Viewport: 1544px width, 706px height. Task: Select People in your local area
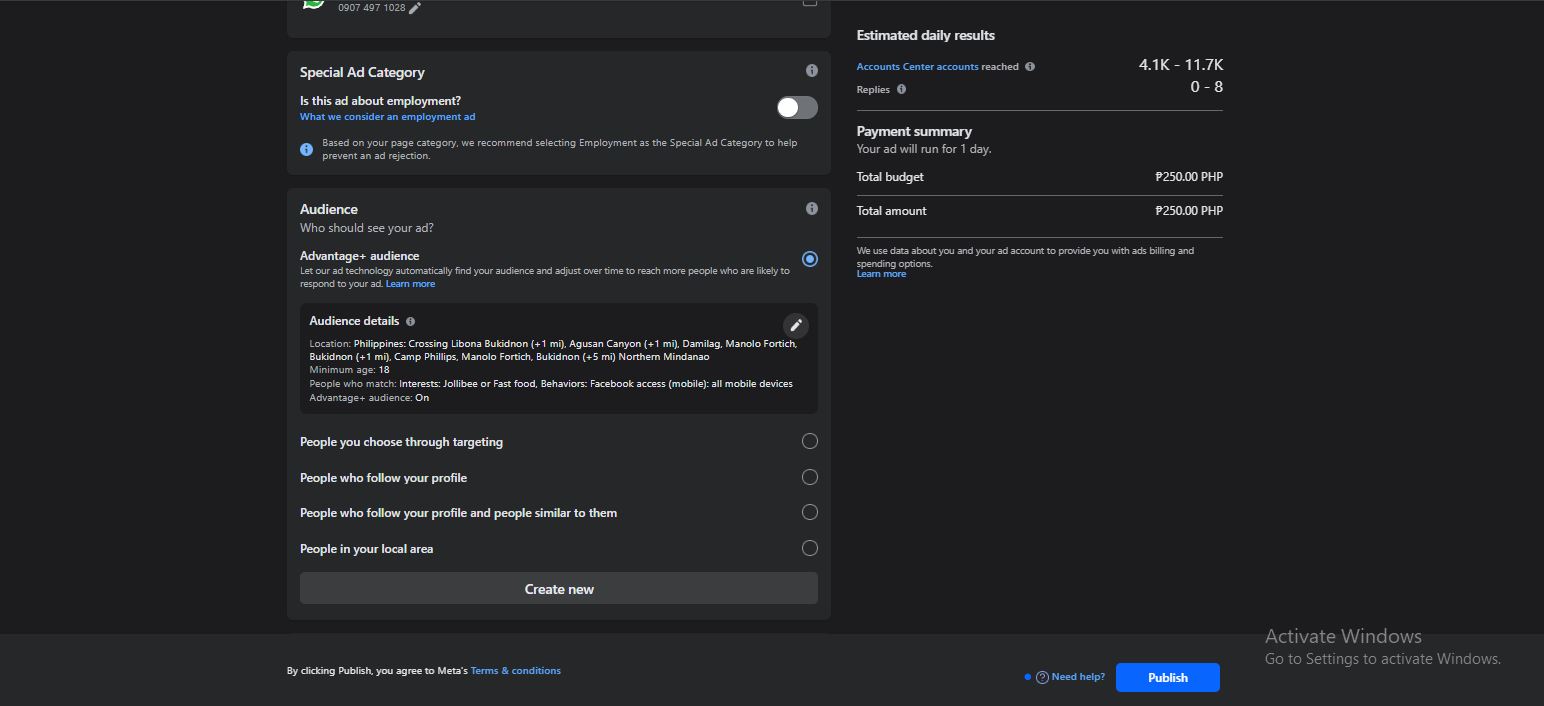[x=810, y=548]
